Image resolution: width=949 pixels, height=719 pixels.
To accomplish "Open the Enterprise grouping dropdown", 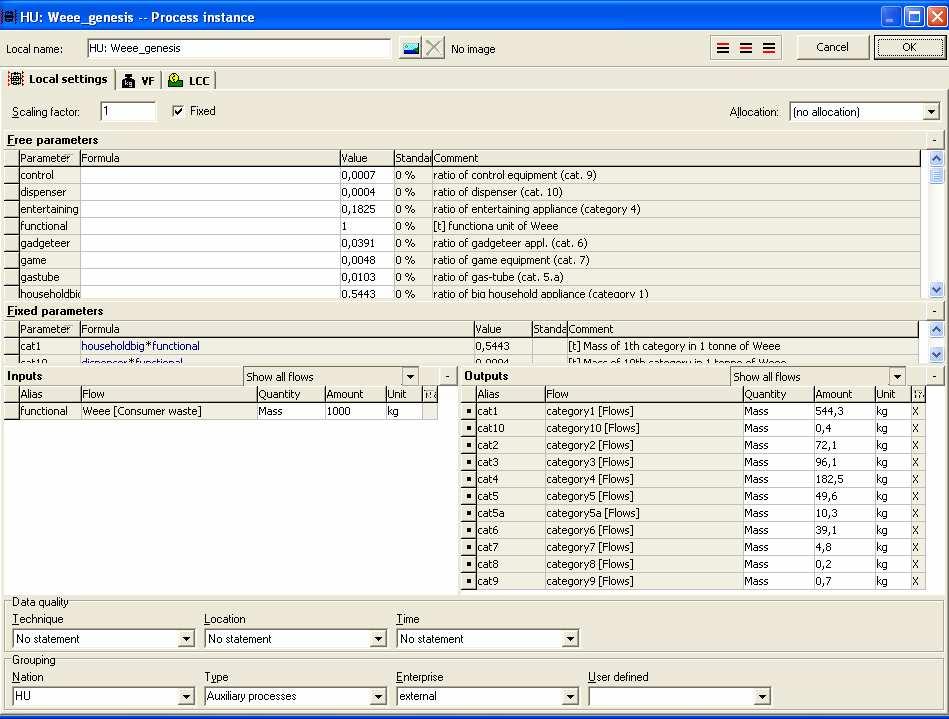I will coord(570,697).
